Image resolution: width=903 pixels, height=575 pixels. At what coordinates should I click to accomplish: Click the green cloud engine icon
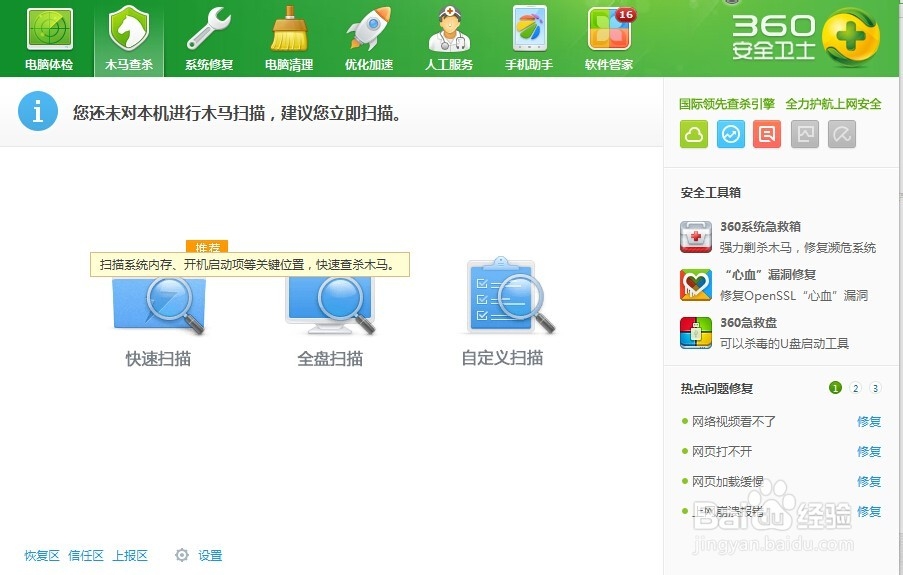(694, 134)
